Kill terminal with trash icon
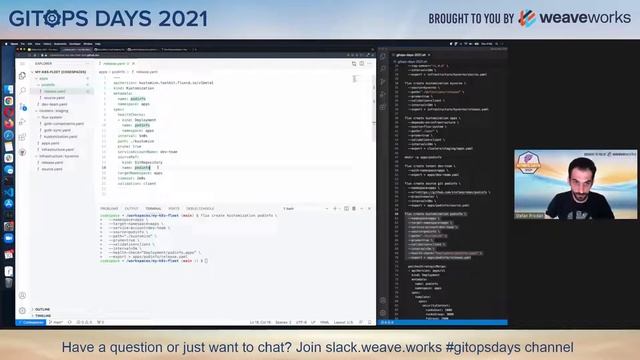The height and width of the screenshot is (360, 640). (354, 209)
